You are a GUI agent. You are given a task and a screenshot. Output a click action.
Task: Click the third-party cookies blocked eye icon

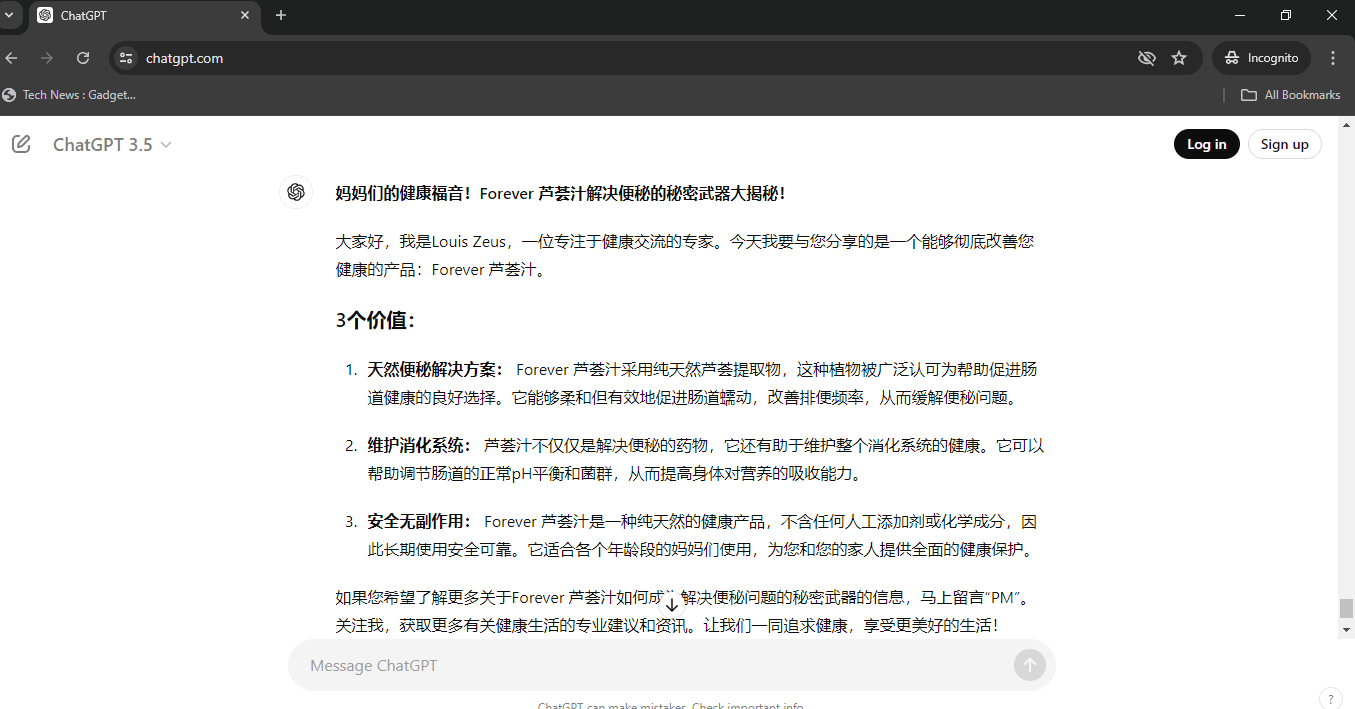(1147, 58)
